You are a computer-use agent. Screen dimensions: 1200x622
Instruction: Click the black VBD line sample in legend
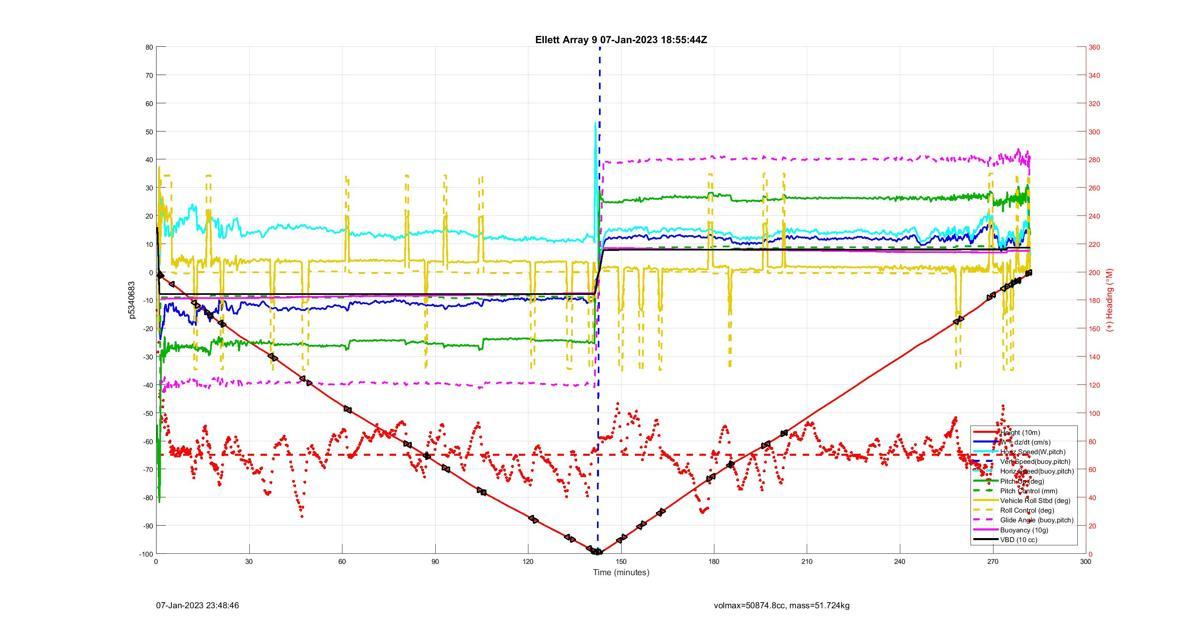coord(985,540)
